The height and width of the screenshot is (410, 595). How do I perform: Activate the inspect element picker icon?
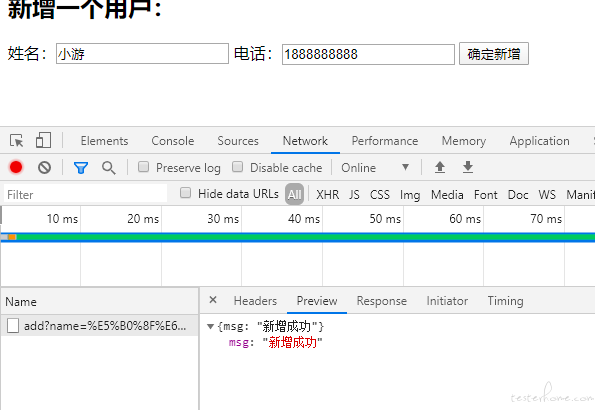[17, 140]
